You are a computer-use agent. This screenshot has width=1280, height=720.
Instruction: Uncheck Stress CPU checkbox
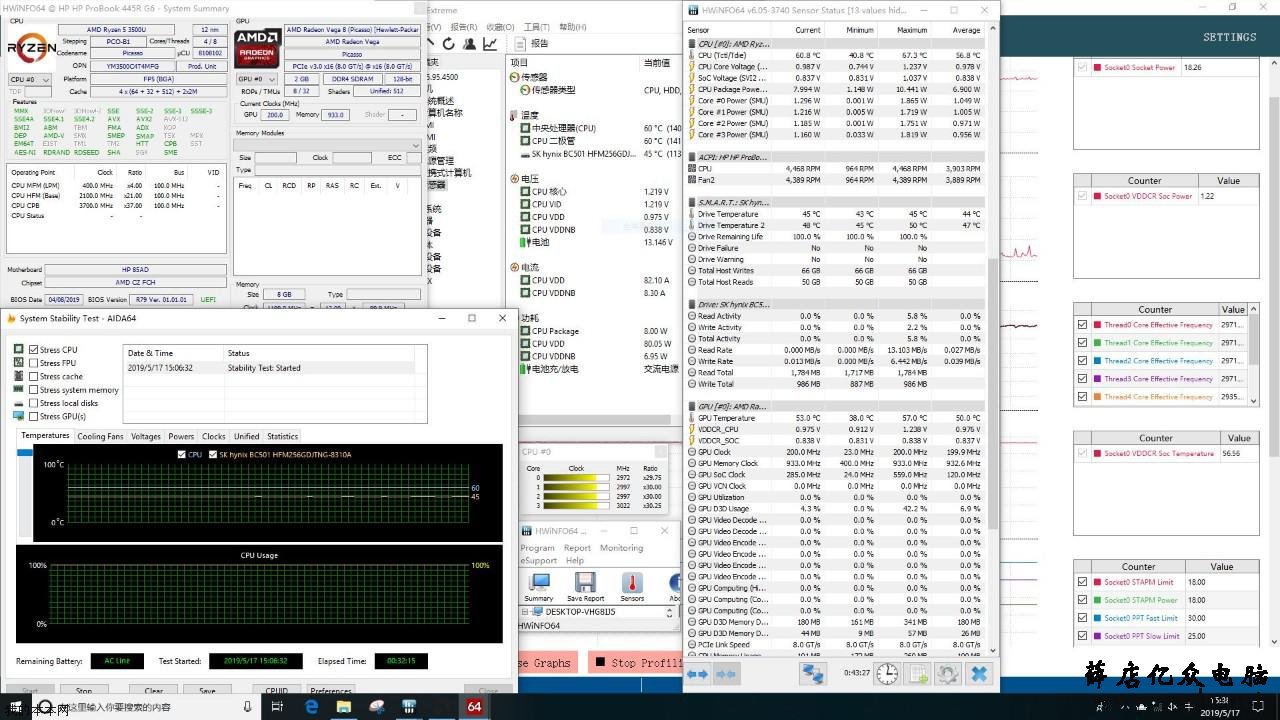coord(34,349)
